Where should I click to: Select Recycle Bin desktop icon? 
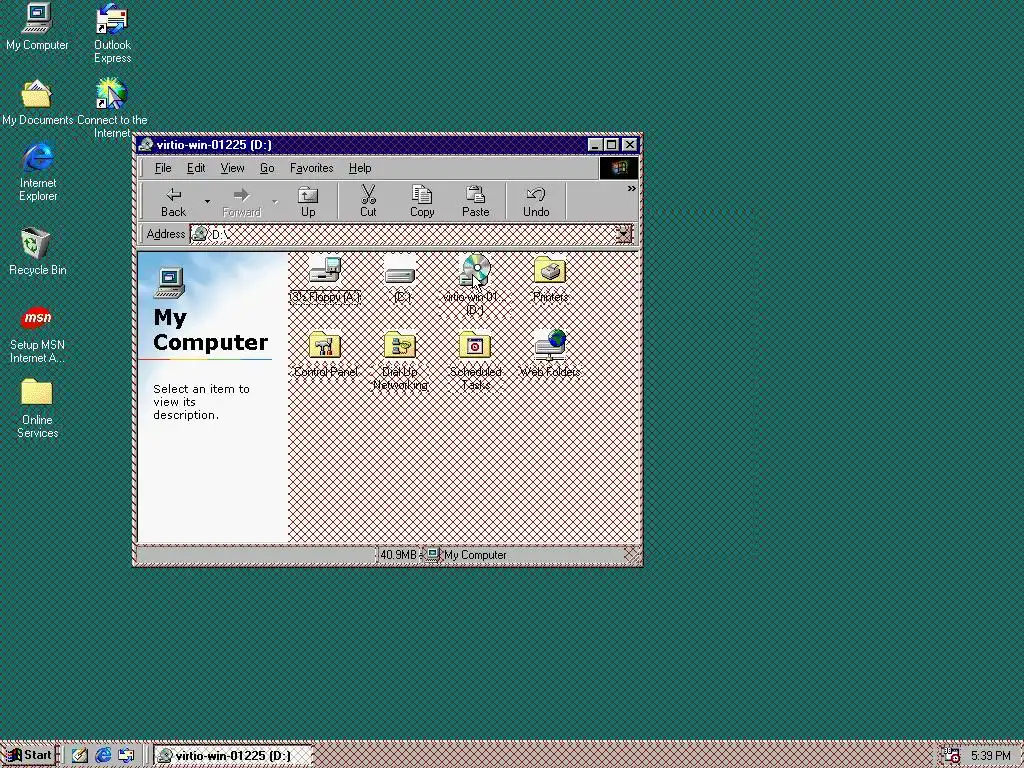click(38, 251)
